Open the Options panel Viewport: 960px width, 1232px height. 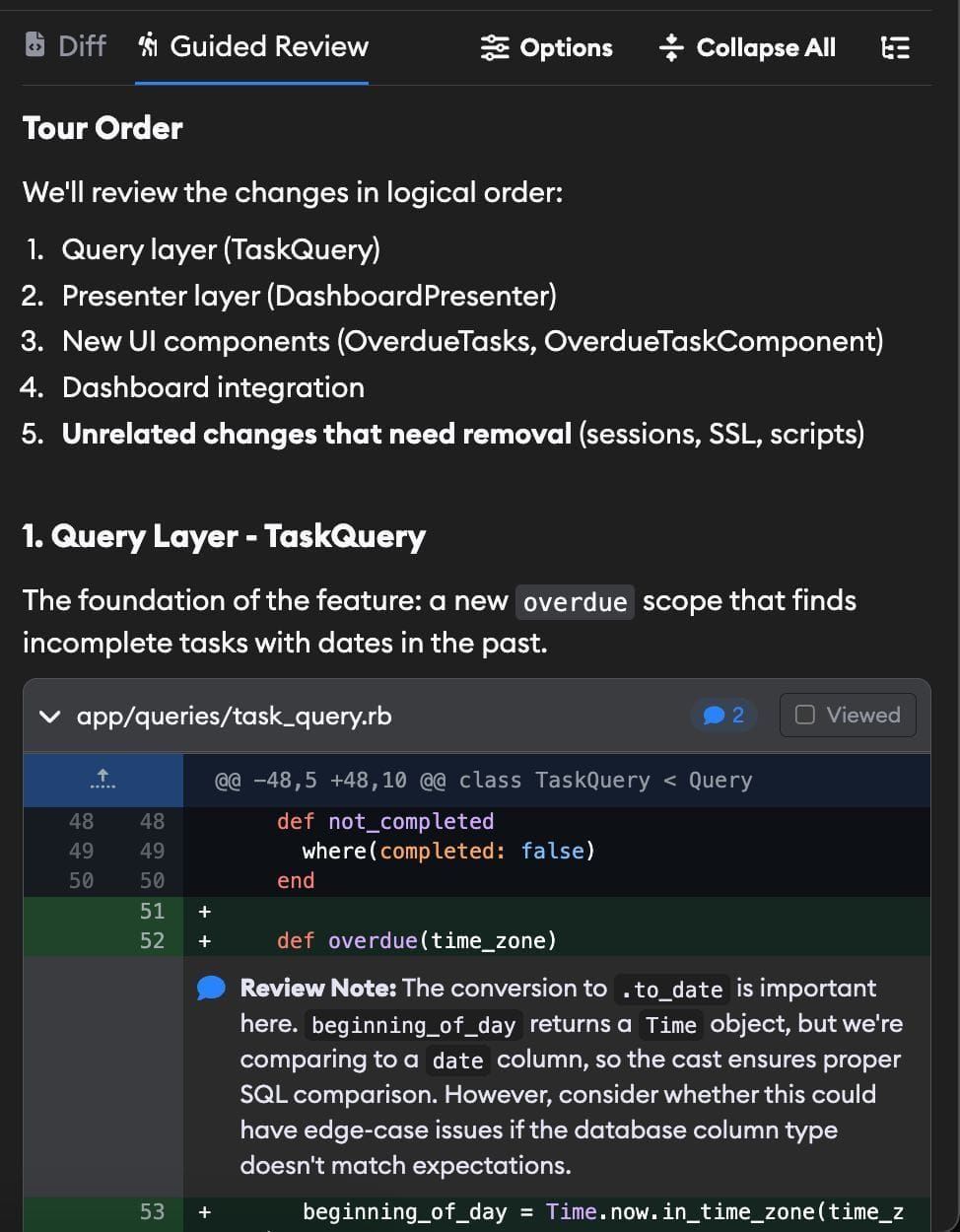pyautogui.click(x=546, y=47)
